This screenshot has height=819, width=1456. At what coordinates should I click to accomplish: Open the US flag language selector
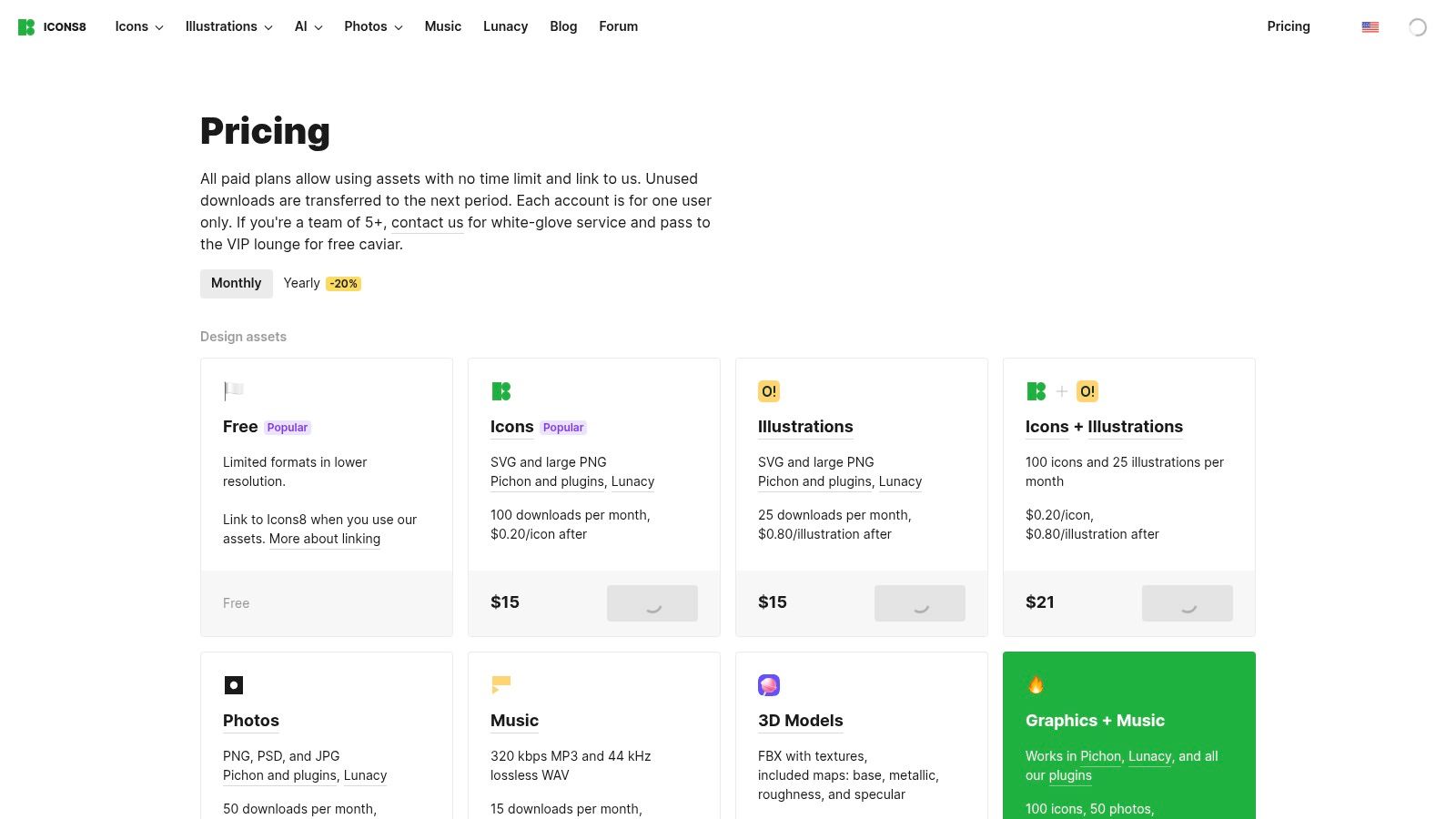[x=1370, y=27]
